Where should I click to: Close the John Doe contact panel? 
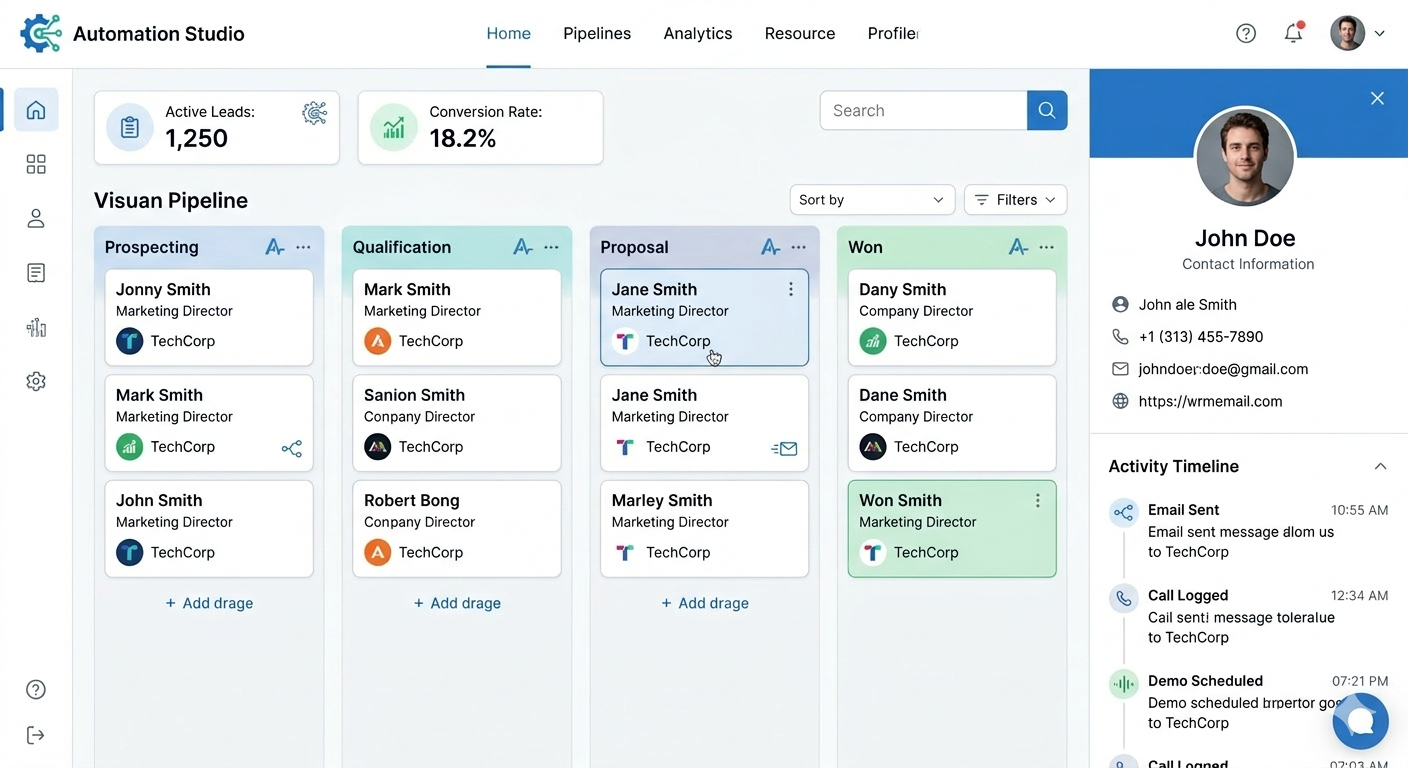(1377, 98)
